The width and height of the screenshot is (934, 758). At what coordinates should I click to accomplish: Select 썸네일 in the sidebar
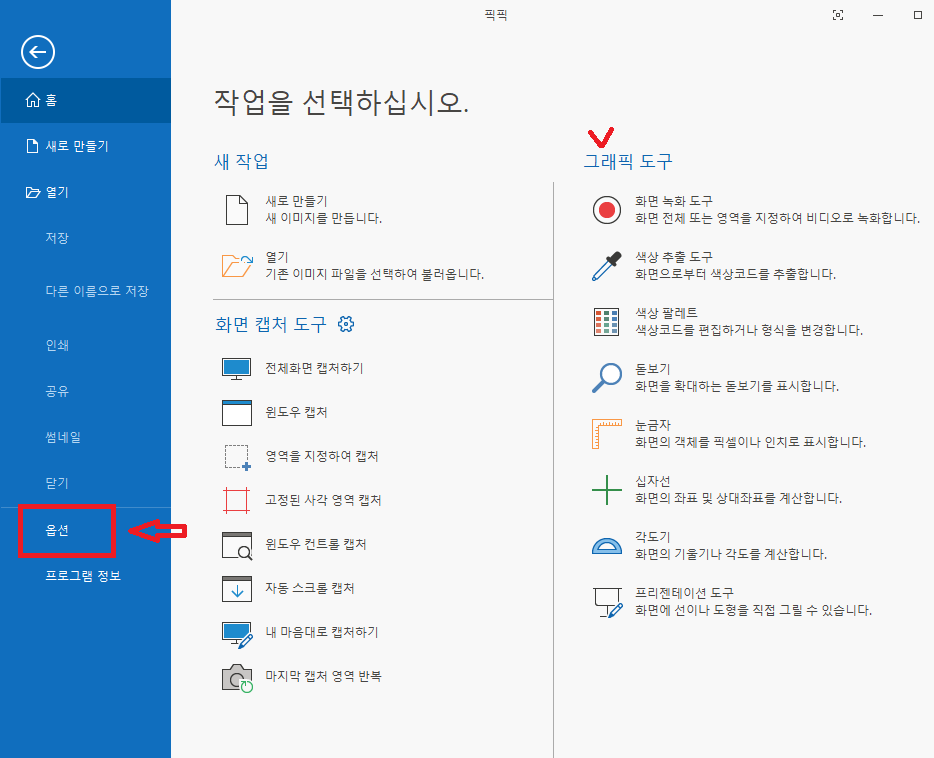pyautogui.click(x=63, y=437)
